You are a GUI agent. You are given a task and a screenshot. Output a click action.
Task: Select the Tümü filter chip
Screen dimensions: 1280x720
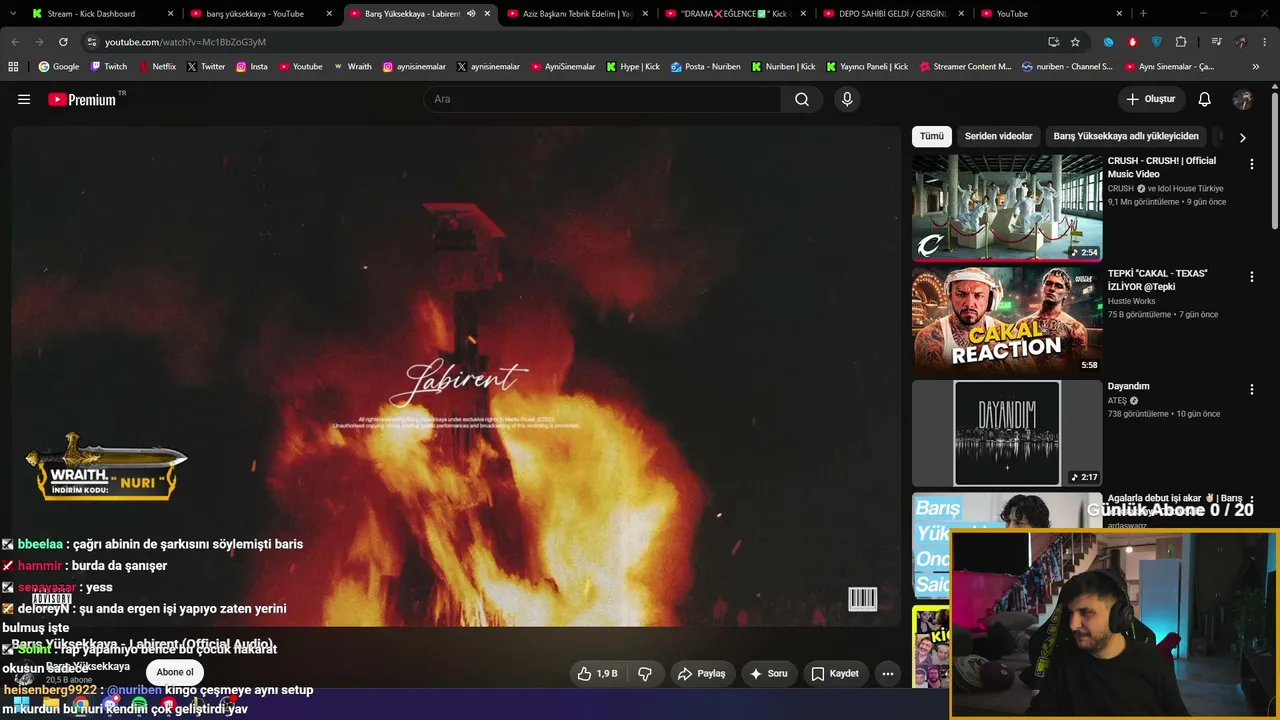pos(932,136)
